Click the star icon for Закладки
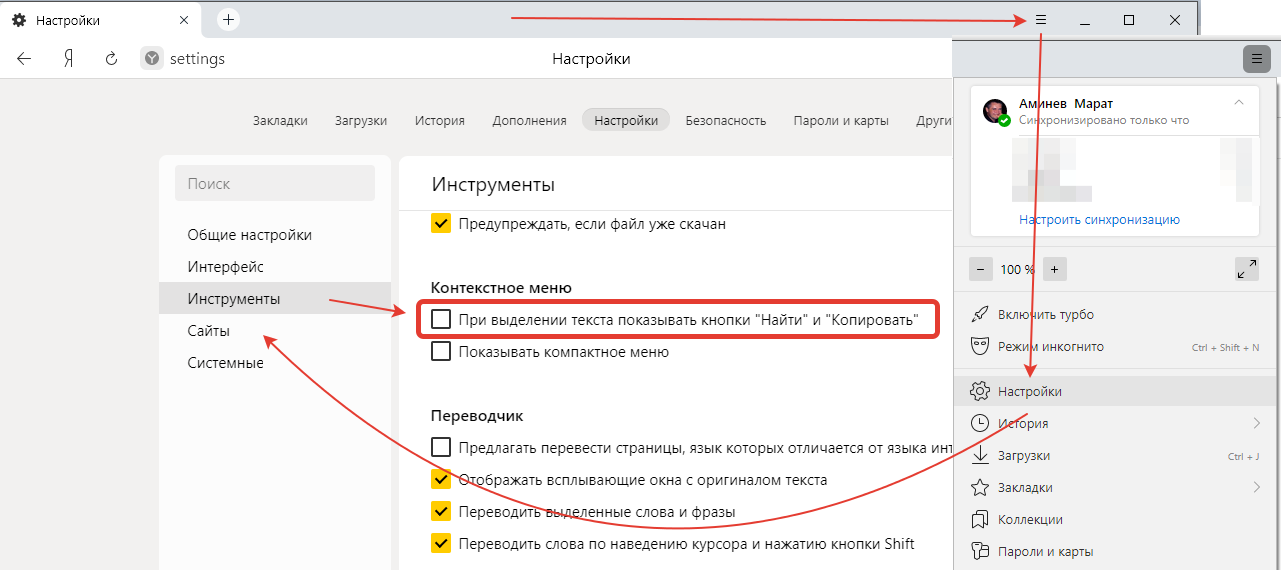The width and height of the screenshot is (1281, 570). 980,487
